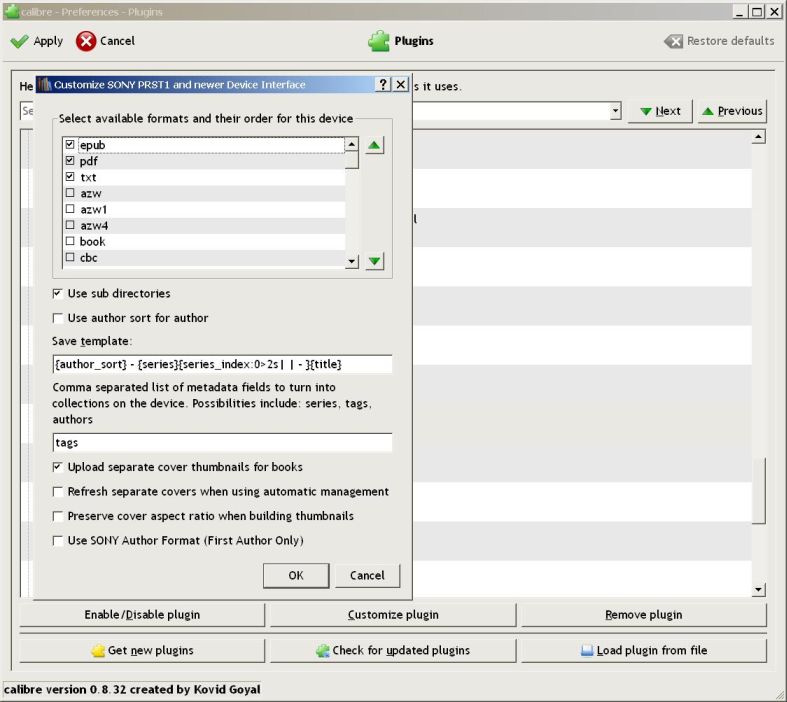Click the Previous search button

(732, 111)
